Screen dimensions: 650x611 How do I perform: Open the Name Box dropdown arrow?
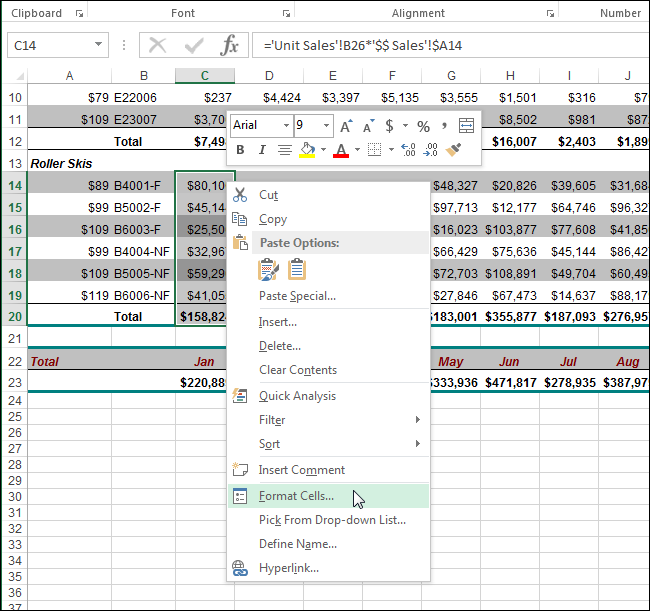(x=98, y=45)
